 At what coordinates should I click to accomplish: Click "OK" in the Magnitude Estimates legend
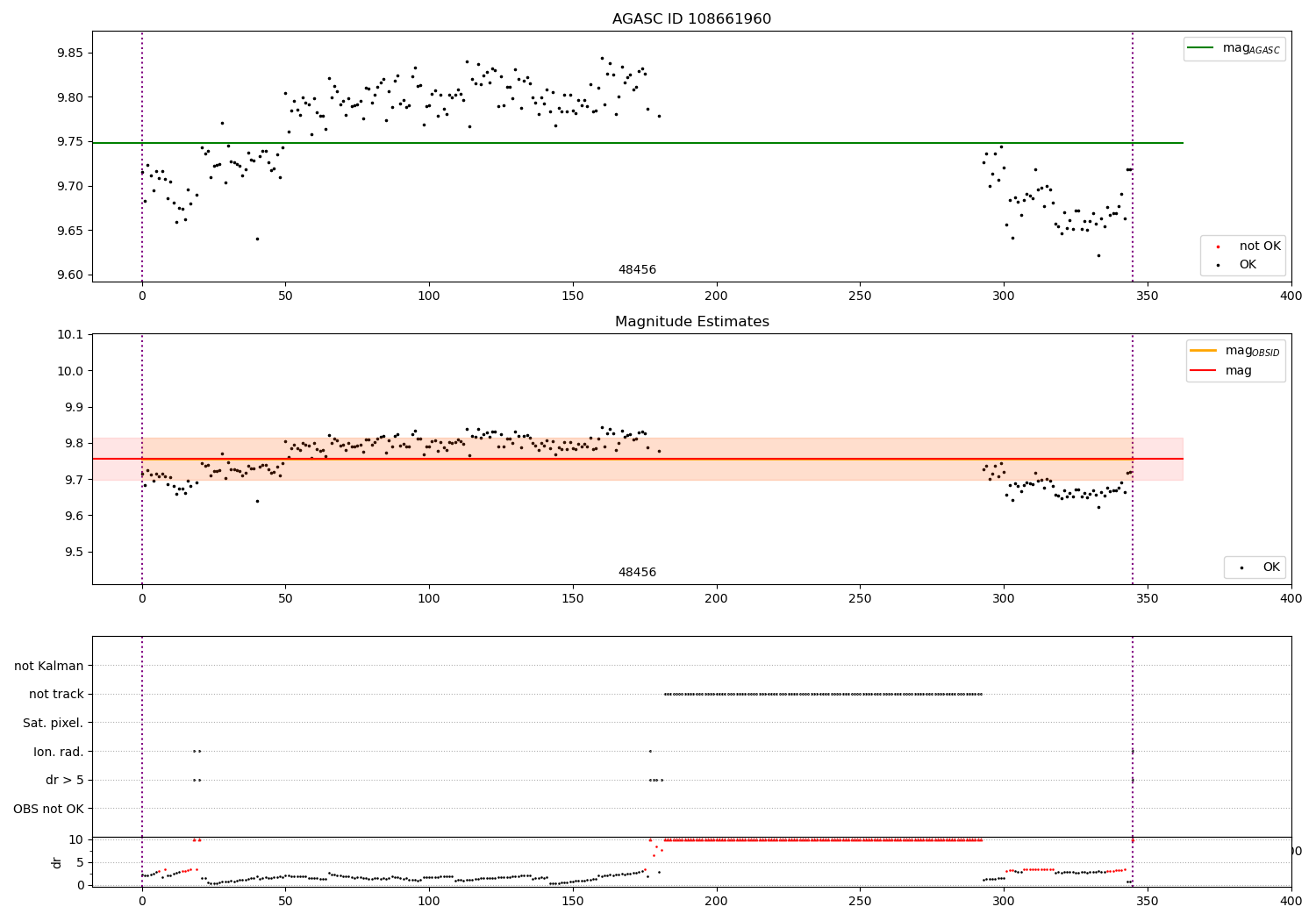click(1271, 568)
